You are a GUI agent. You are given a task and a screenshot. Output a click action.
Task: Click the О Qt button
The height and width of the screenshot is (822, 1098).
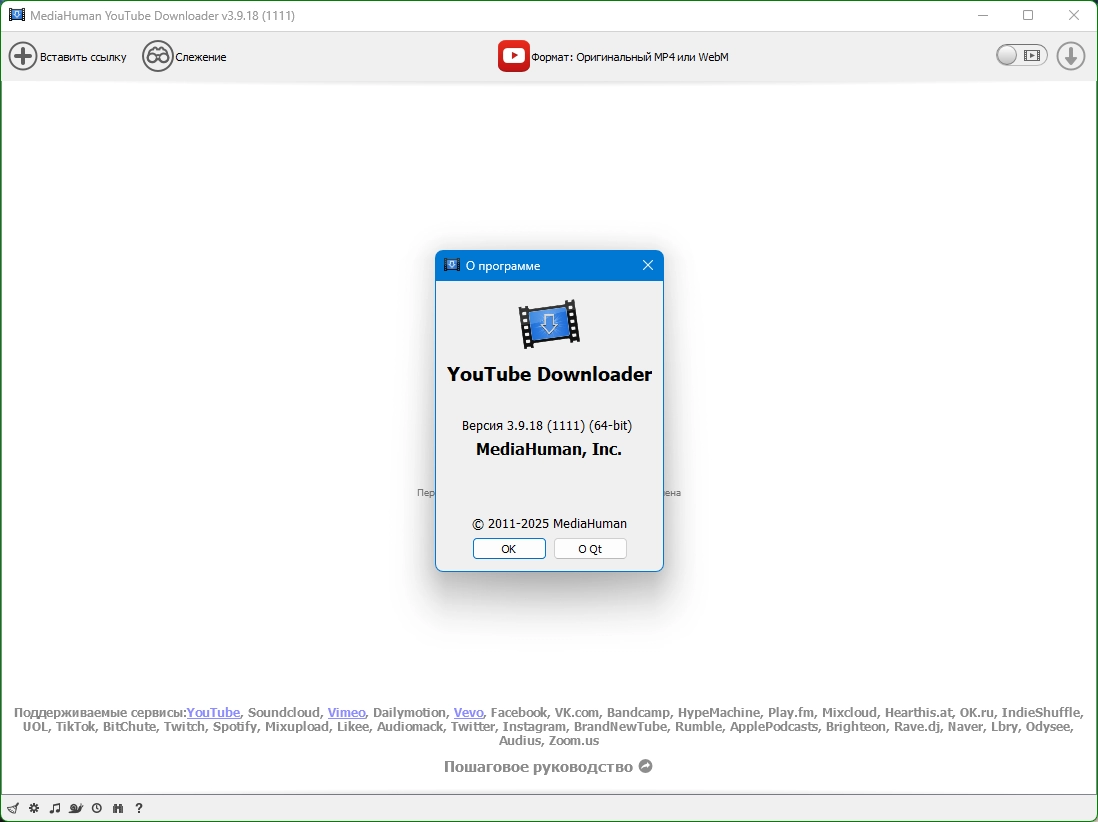click(590, 549)
